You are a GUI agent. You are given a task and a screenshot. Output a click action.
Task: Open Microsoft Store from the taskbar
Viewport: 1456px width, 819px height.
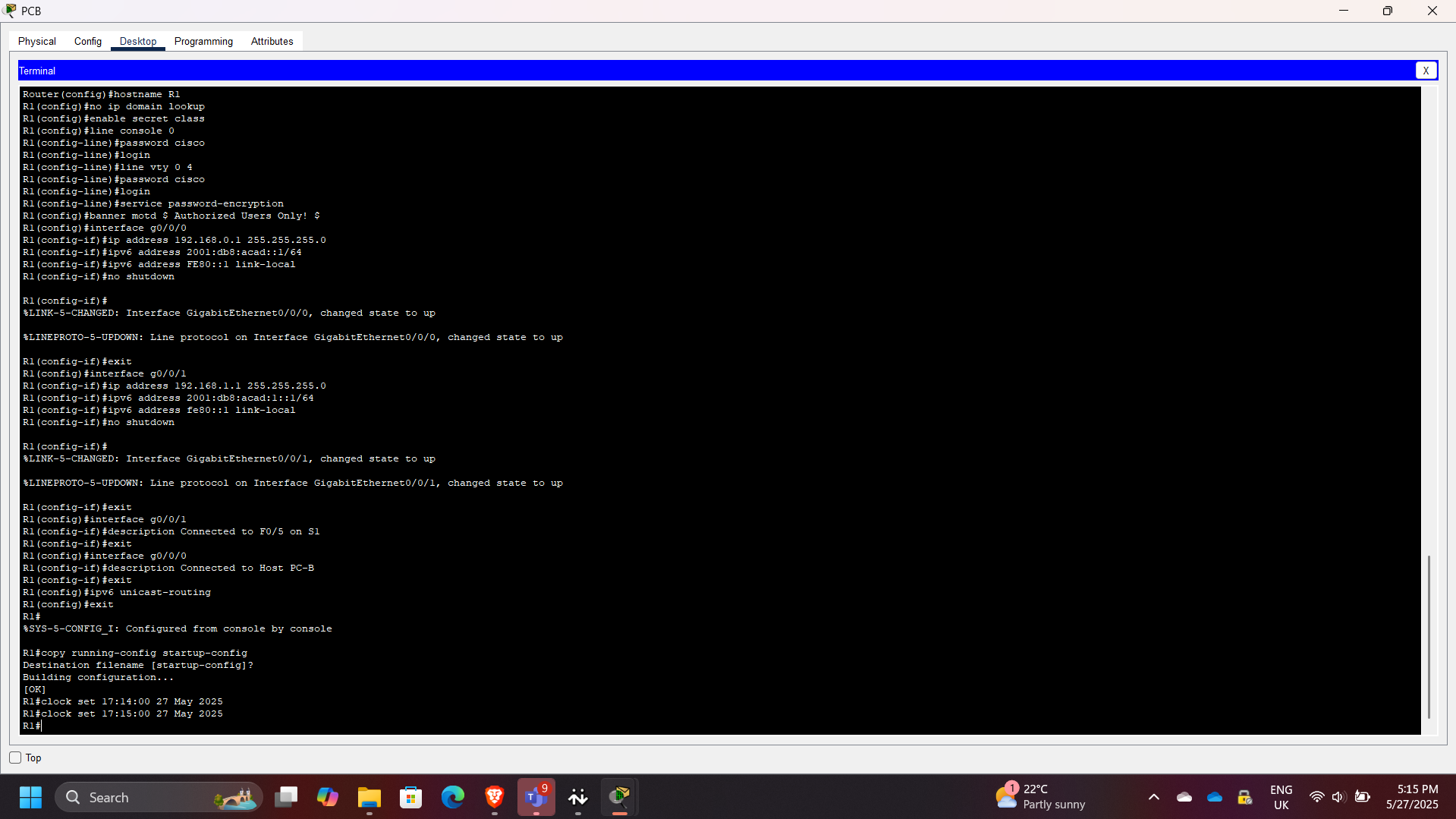click(x=410, y=797)
